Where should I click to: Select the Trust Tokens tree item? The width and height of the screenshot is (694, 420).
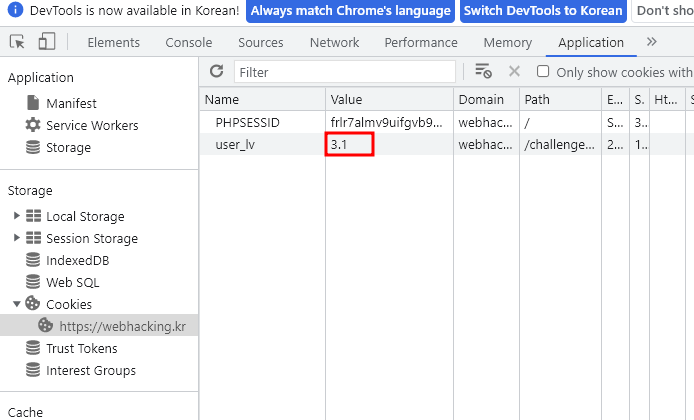pos(81,348)
